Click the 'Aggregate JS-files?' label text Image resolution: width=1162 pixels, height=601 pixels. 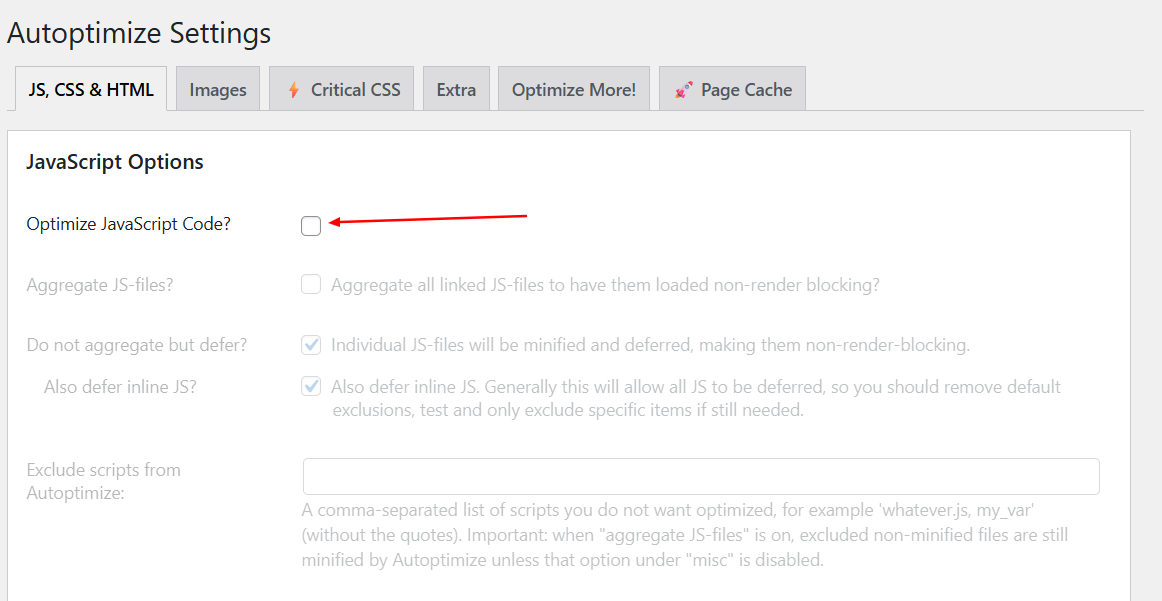click(100, 285)
